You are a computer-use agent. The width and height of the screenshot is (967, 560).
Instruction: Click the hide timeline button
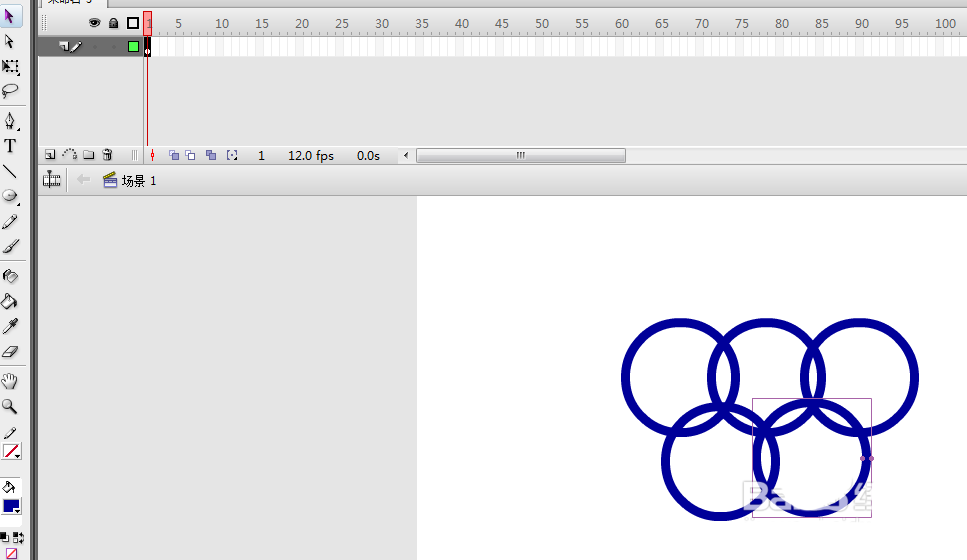coord(52,179)
